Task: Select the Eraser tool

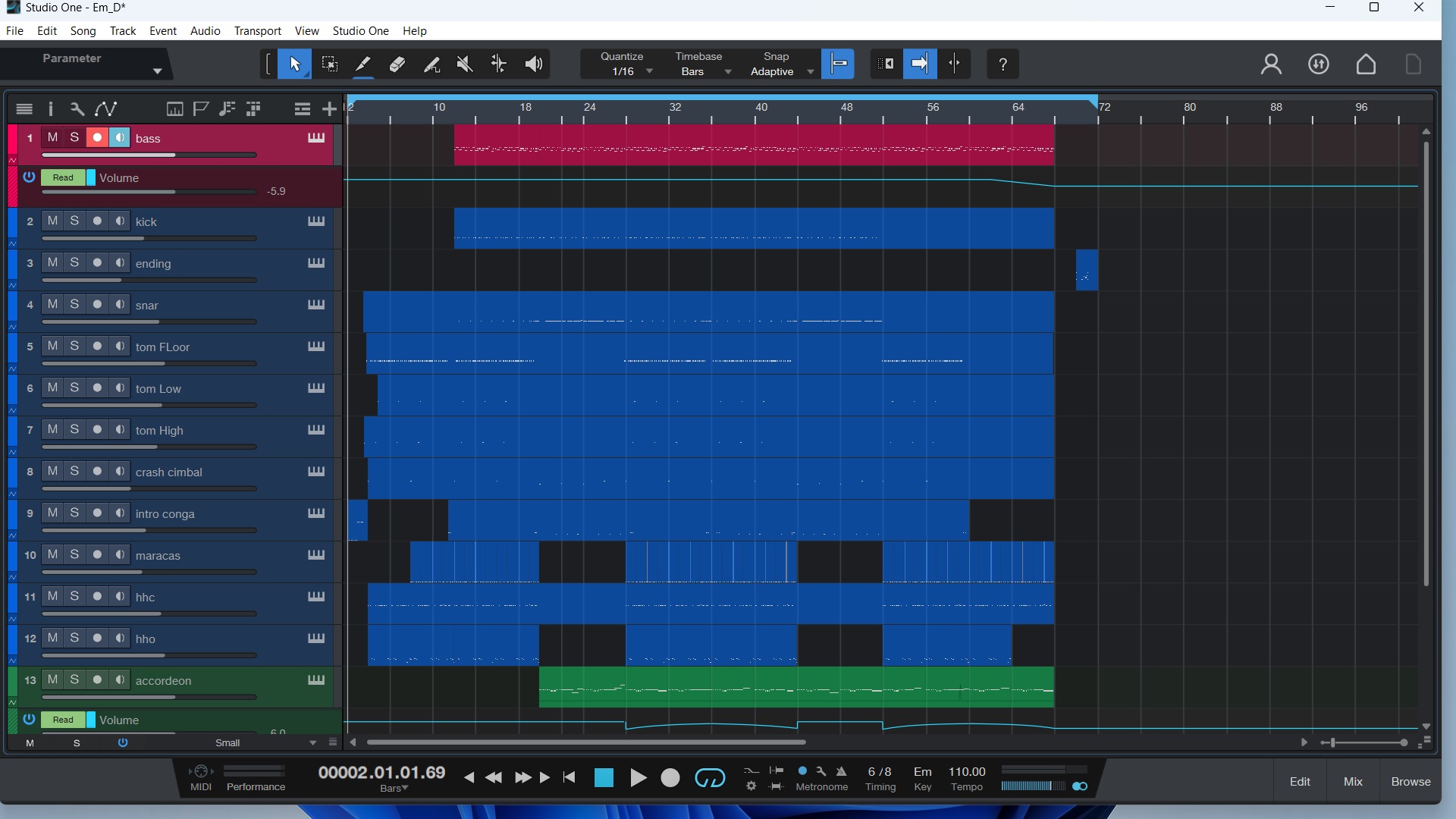Action: tap(397, 64)
